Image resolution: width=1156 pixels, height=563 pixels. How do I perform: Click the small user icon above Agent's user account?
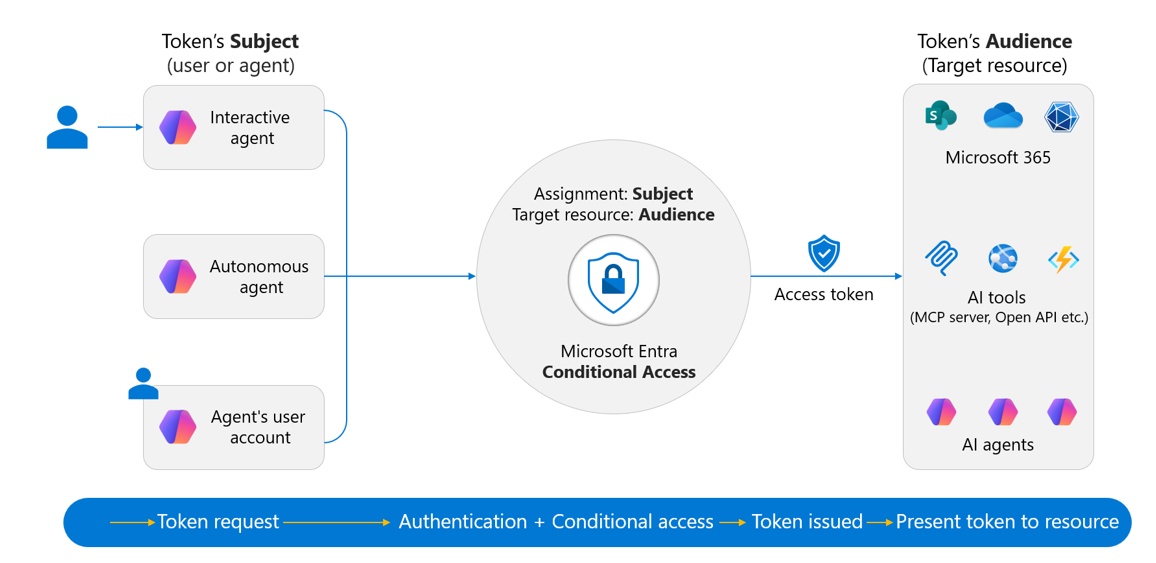click(143, 383)
